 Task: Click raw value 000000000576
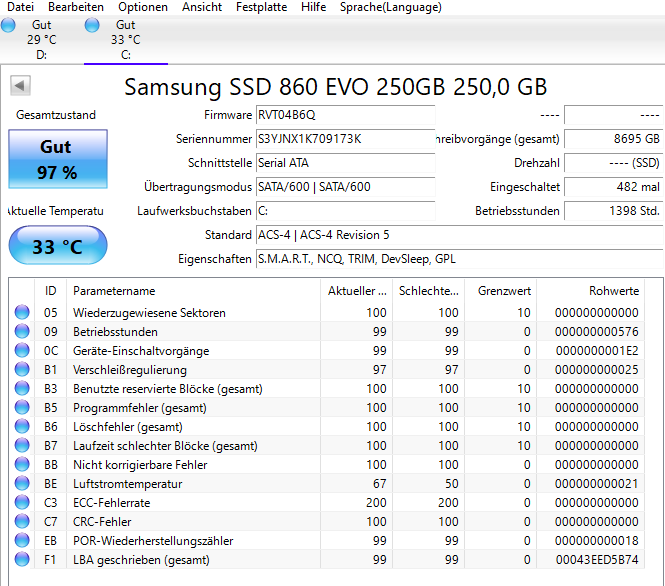point(597,332)
